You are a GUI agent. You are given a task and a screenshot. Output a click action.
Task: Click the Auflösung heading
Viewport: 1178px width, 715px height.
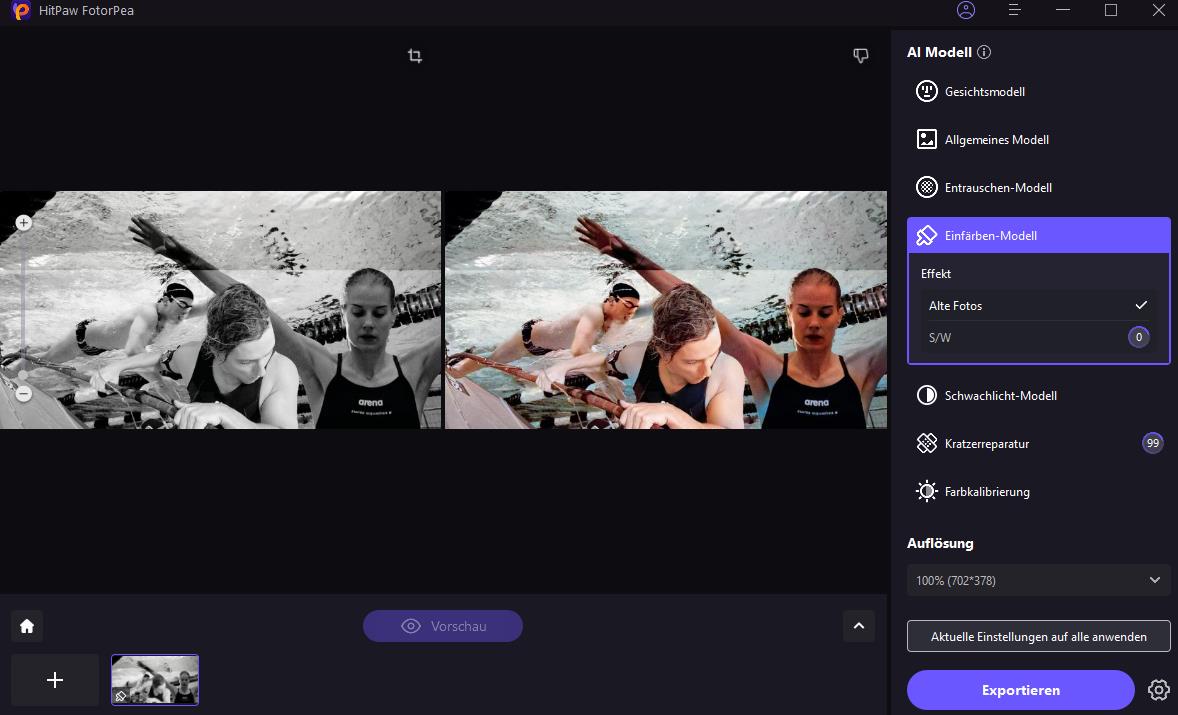[x=940, y=543]
